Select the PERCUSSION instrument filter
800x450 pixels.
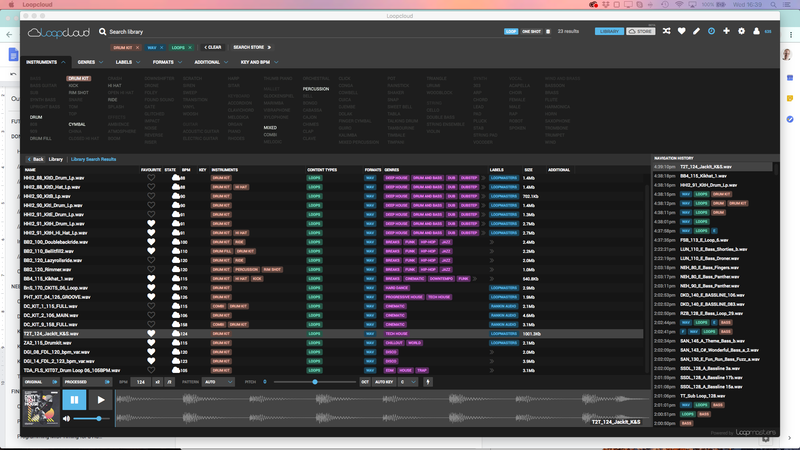click(316, 89)
